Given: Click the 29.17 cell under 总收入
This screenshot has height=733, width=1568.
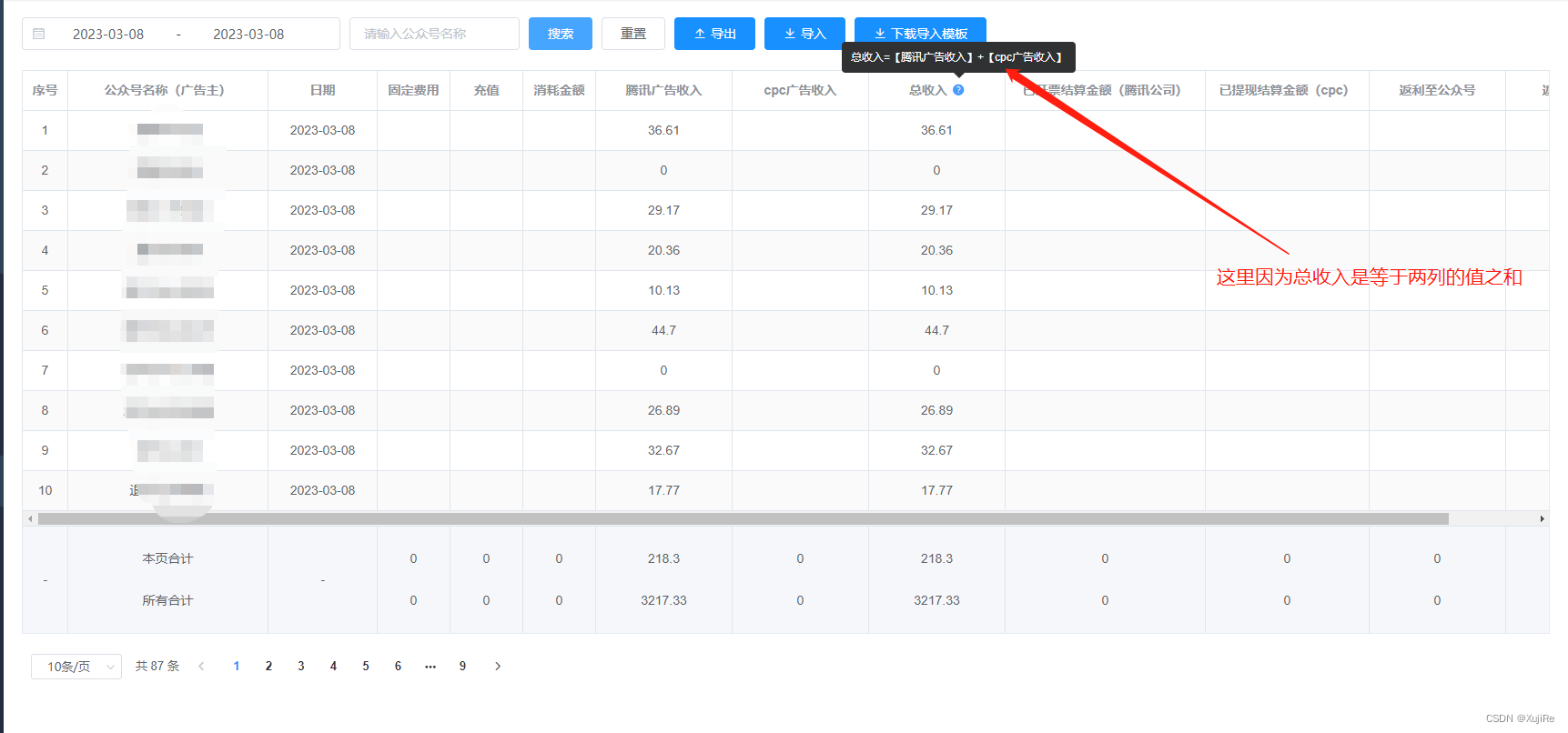Looking at the screenshot, I should (x=936, y=210).
